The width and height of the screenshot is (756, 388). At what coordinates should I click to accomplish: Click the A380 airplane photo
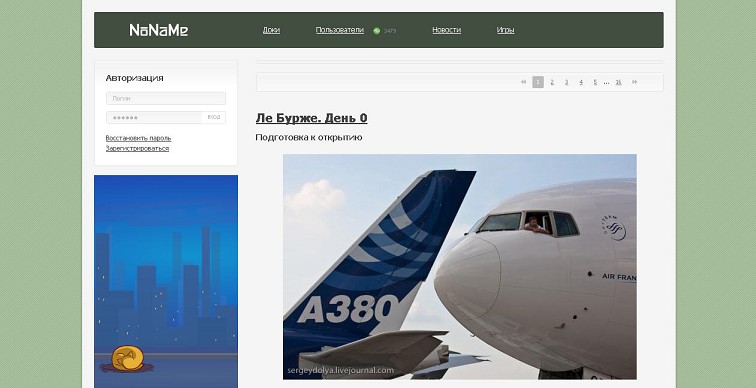click(x=459, y=267)
